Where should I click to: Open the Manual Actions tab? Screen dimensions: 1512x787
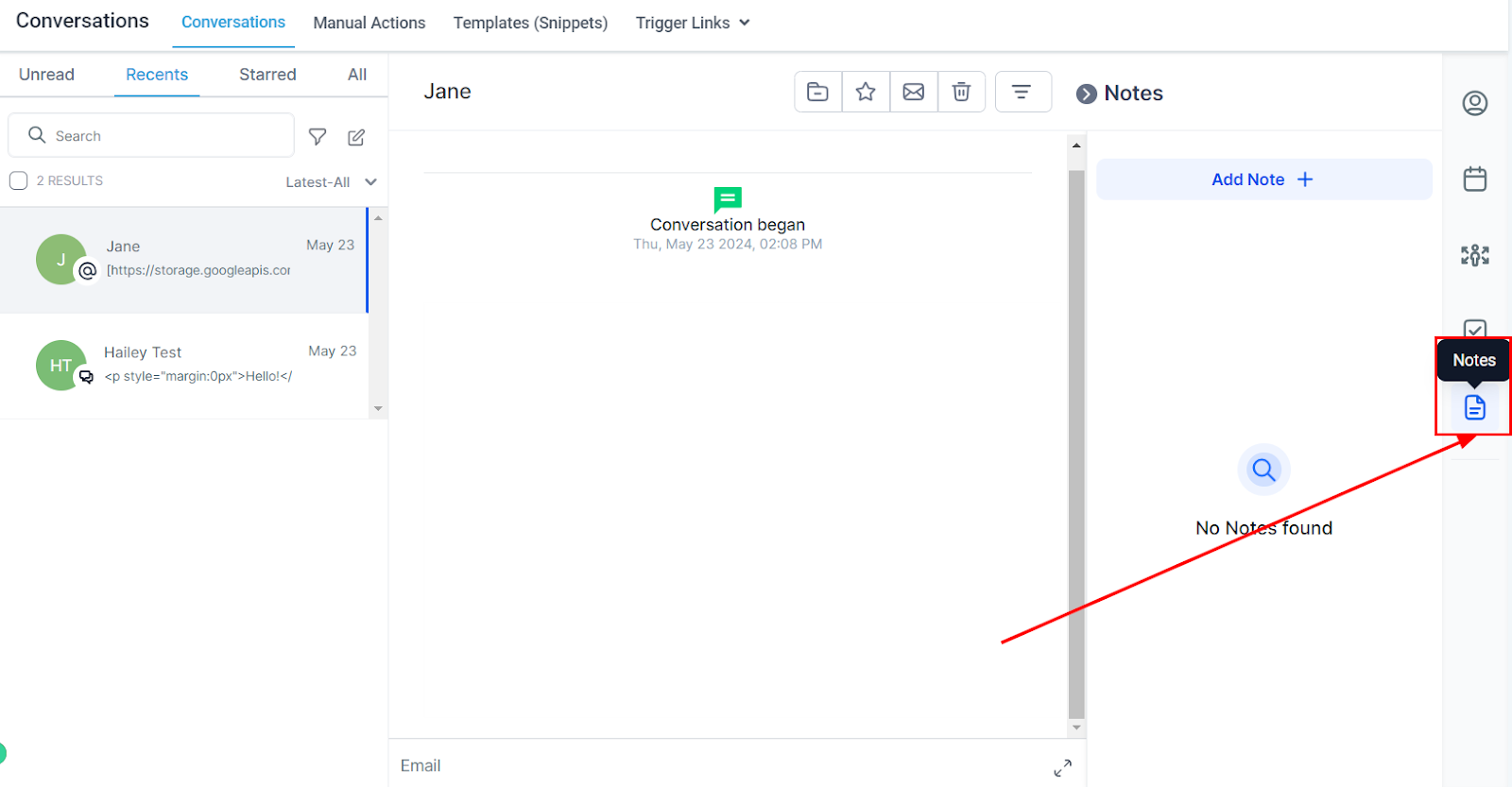pos(369,23)
